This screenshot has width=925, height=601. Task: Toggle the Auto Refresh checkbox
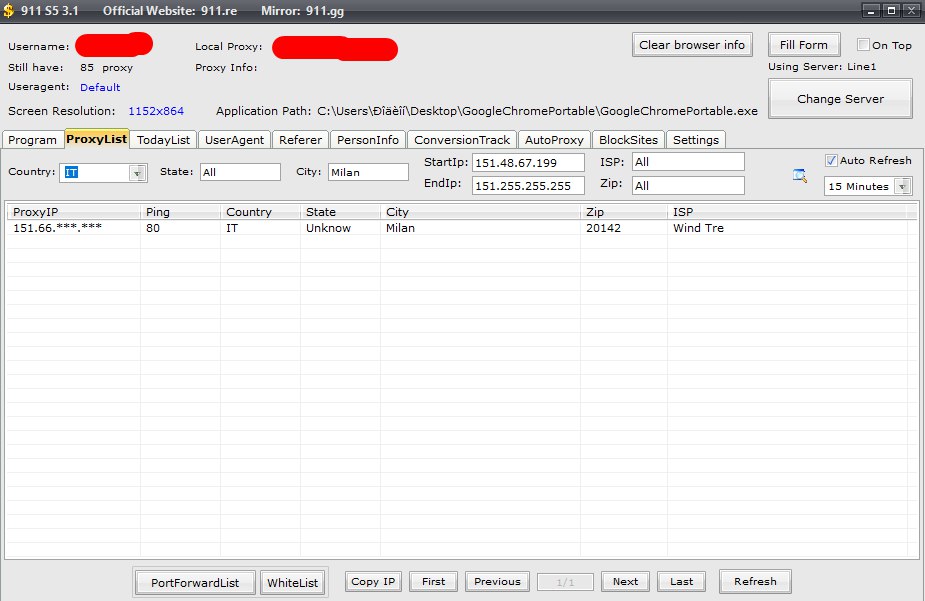(x=832, y=161)
